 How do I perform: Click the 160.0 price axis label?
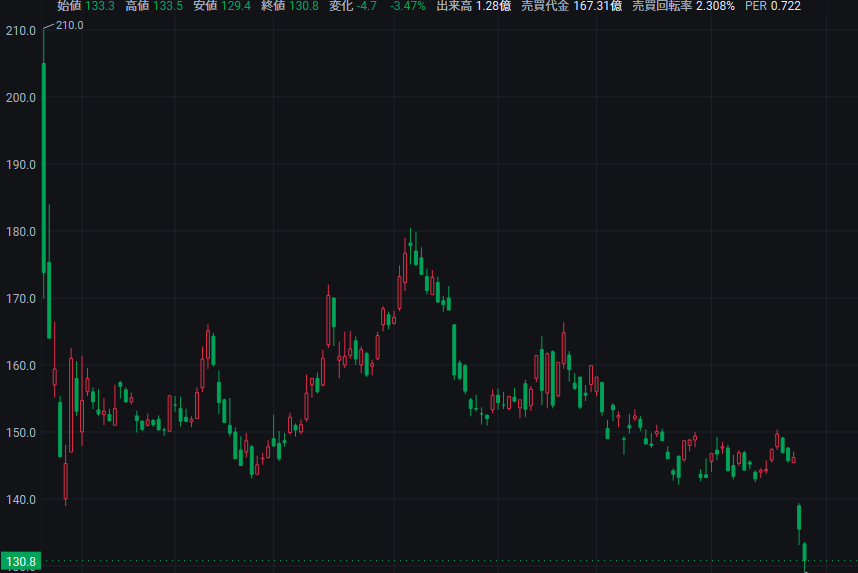coord(21,366)
